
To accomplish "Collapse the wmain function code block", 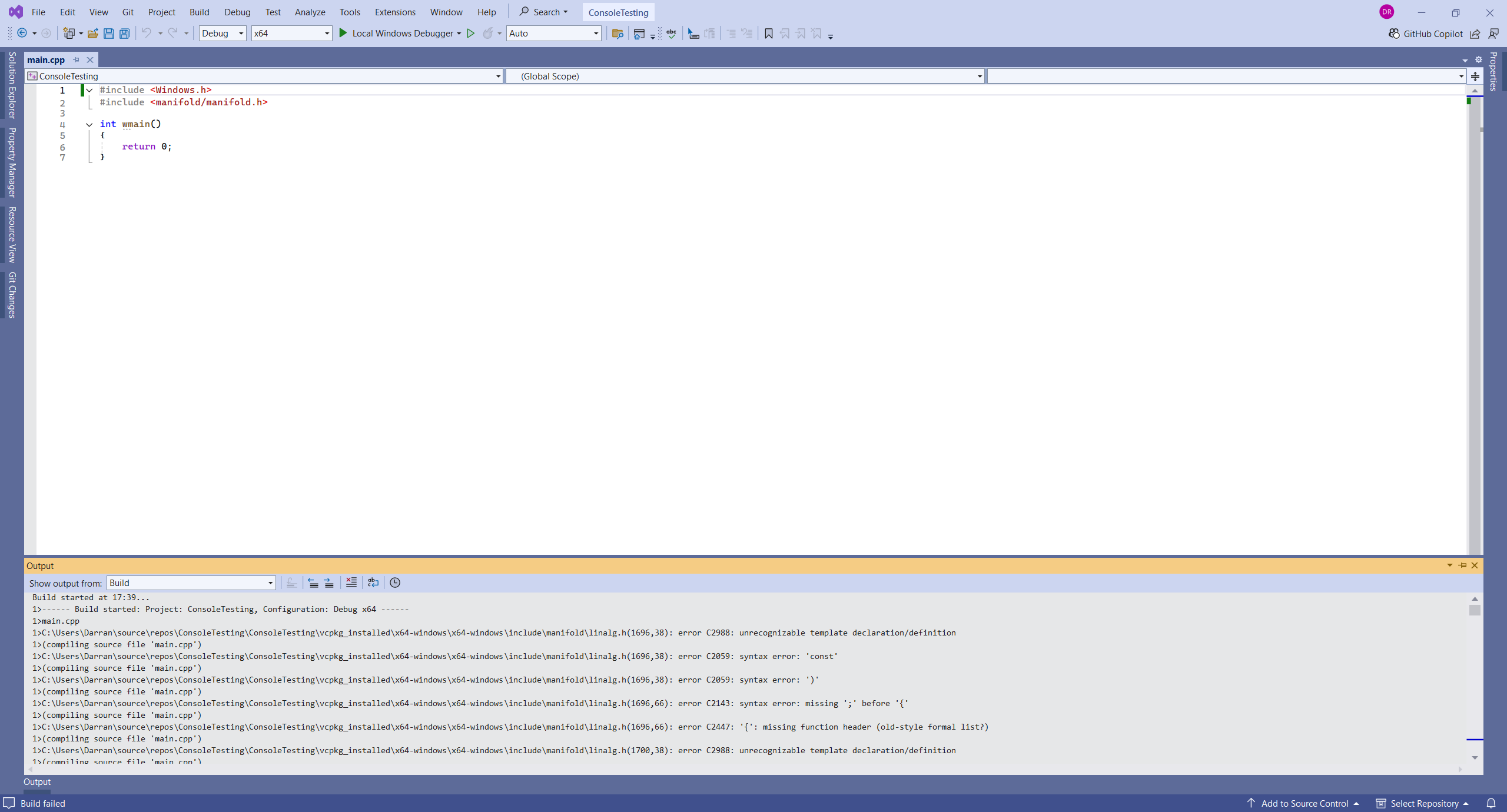I will (x=89, y=124).
